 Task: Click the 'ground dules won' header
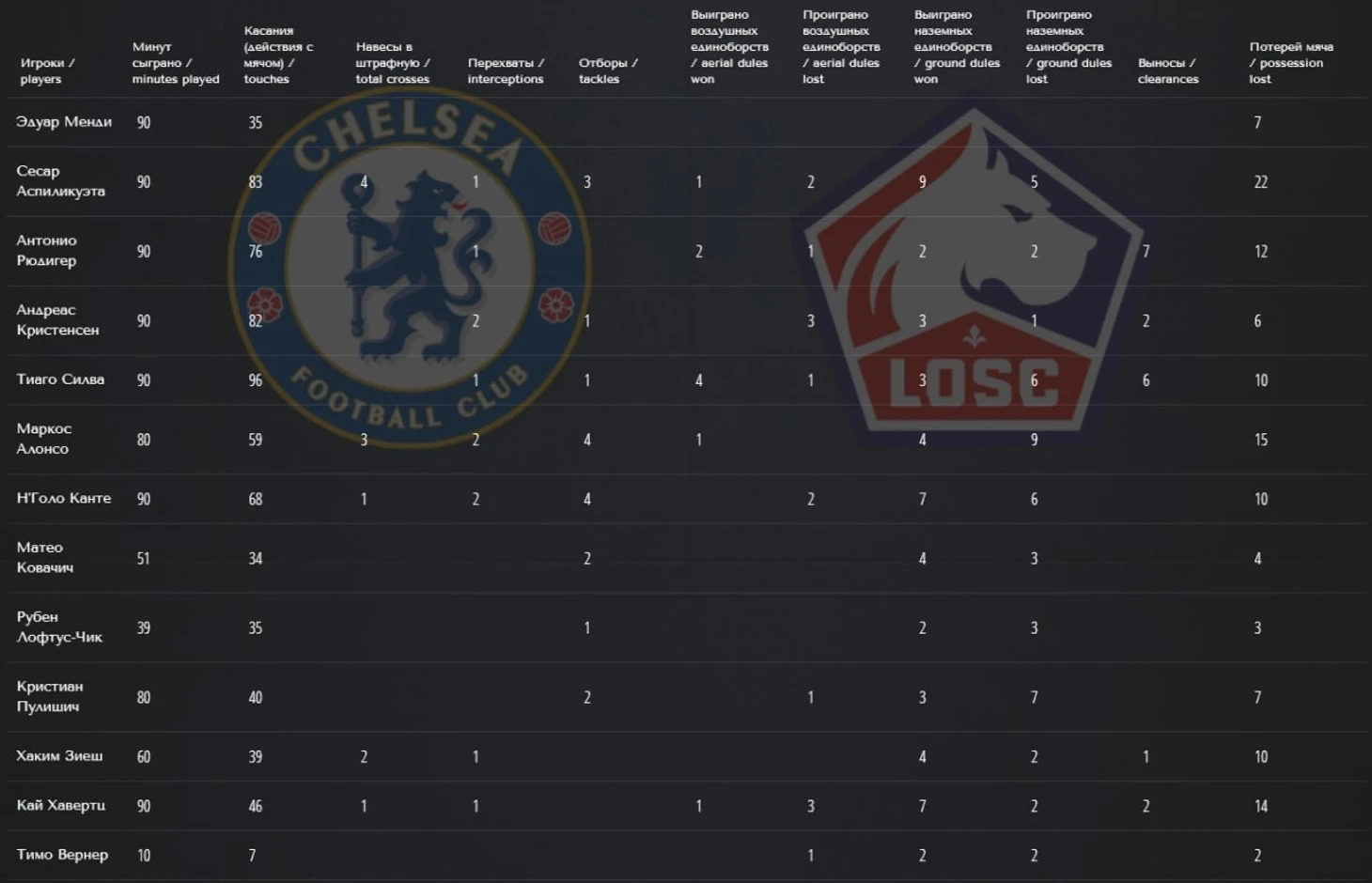click(957, 47)
